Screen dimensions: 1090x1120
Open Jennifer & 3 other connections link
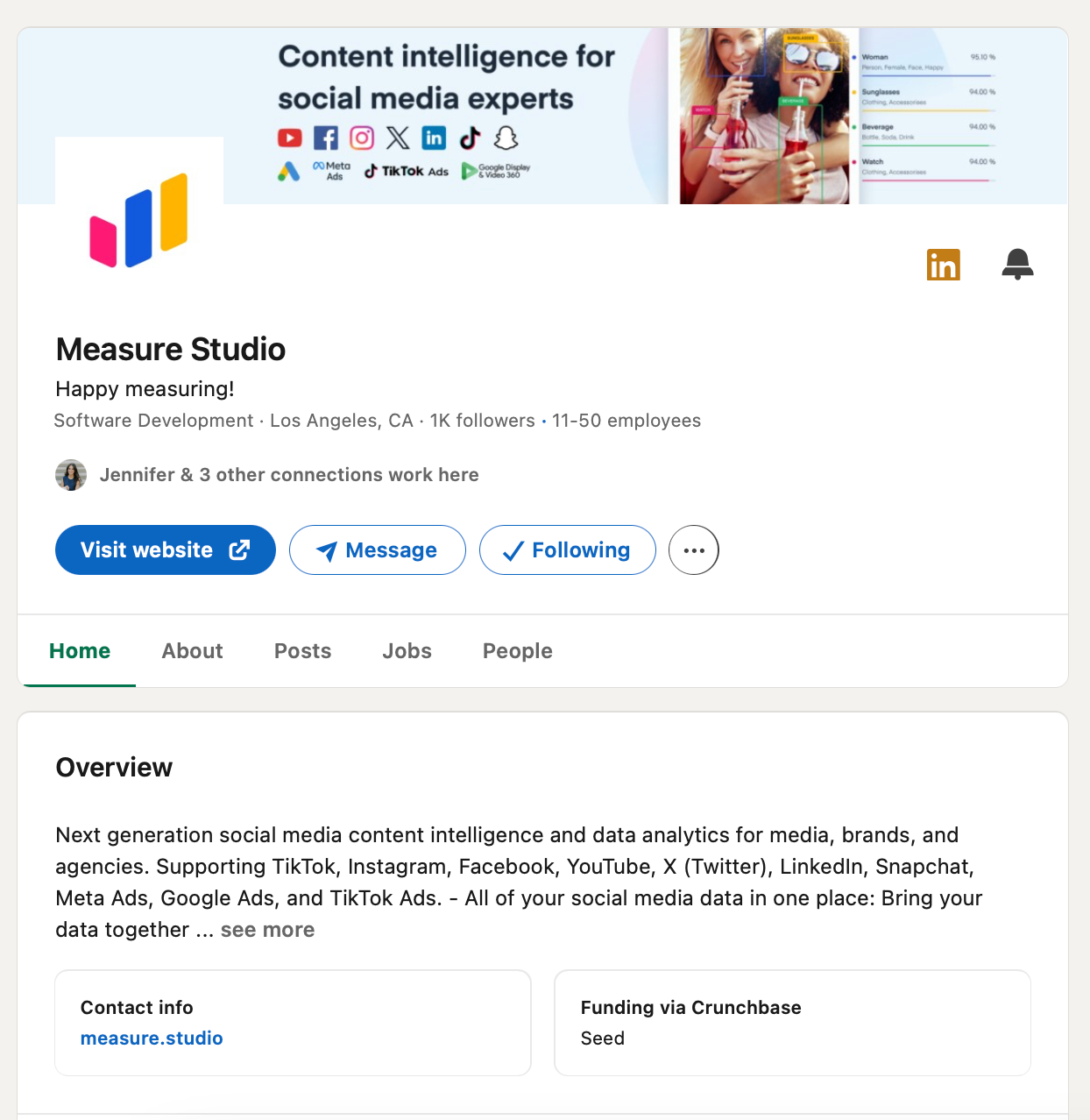[x=289, y=475]
